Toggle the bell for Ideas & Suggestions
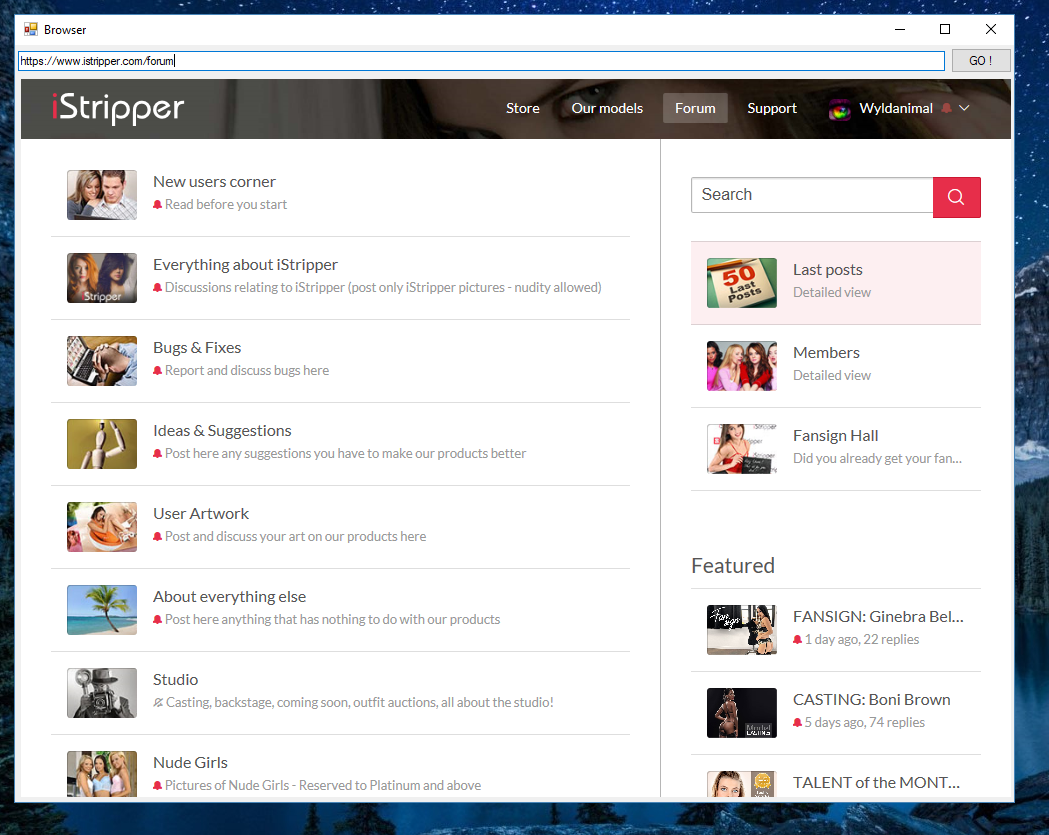 tap(157, 453)
